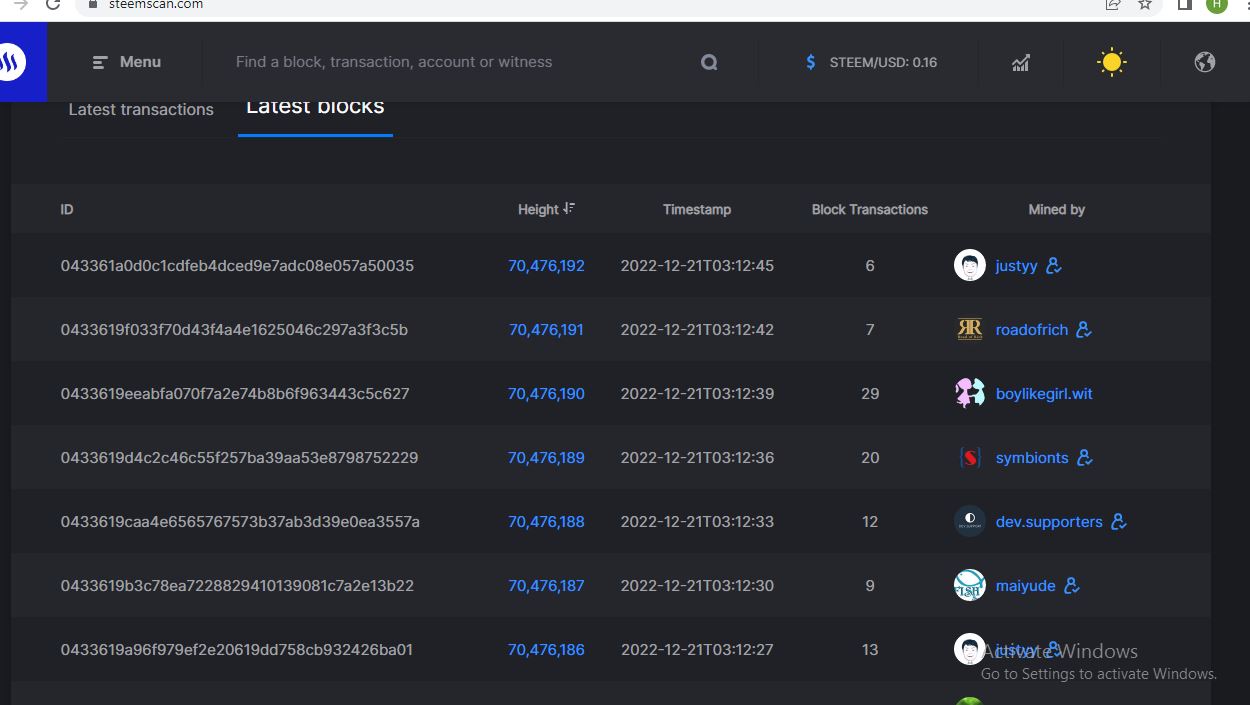Image resolution: width=1250 pixels, height=705 pixels.
Task: Click the Steem logo icon
Action: click(x=12, y=62)
